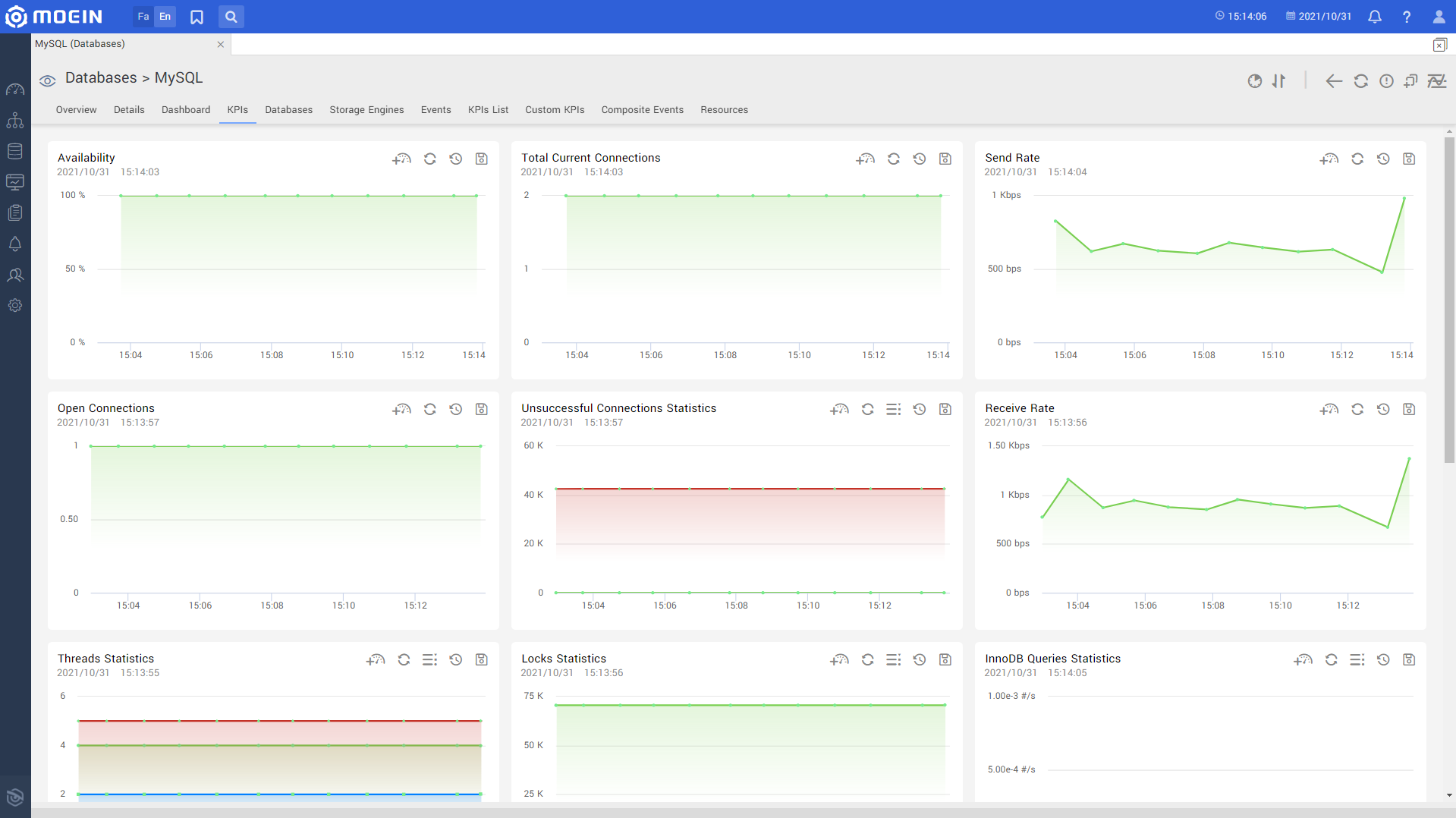Save the Availability chart
Viewport: 1456px width, 818px height.
(x=481, y=159)
